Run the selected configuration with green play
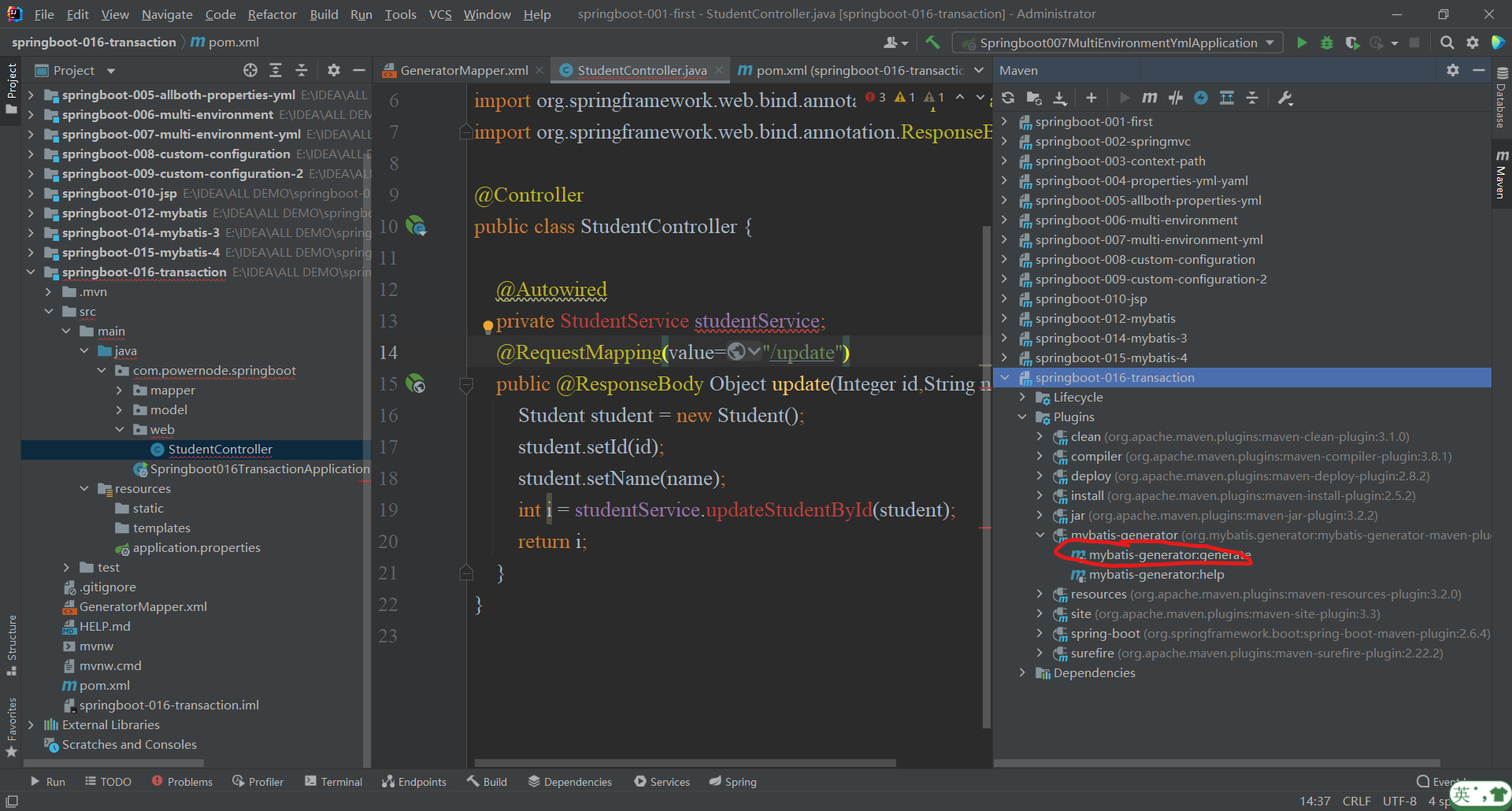Screen dimensions: 1512x811 (x=1302, y=43)
